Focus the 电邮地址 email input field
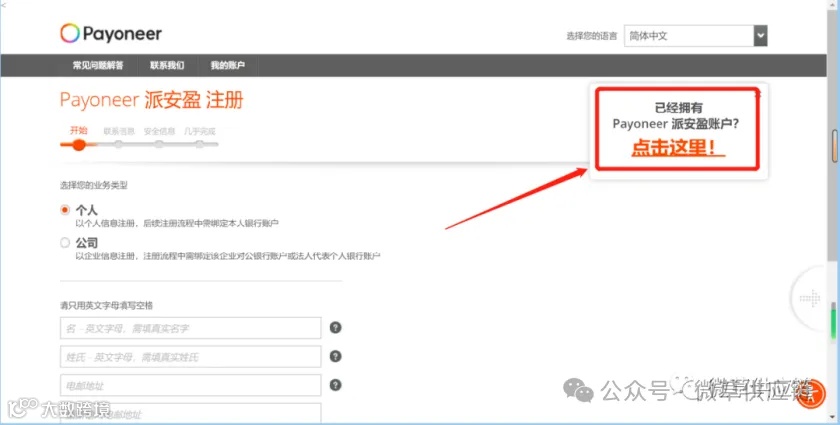The height and width of the screenshot is (425, 840). point(190,385)
